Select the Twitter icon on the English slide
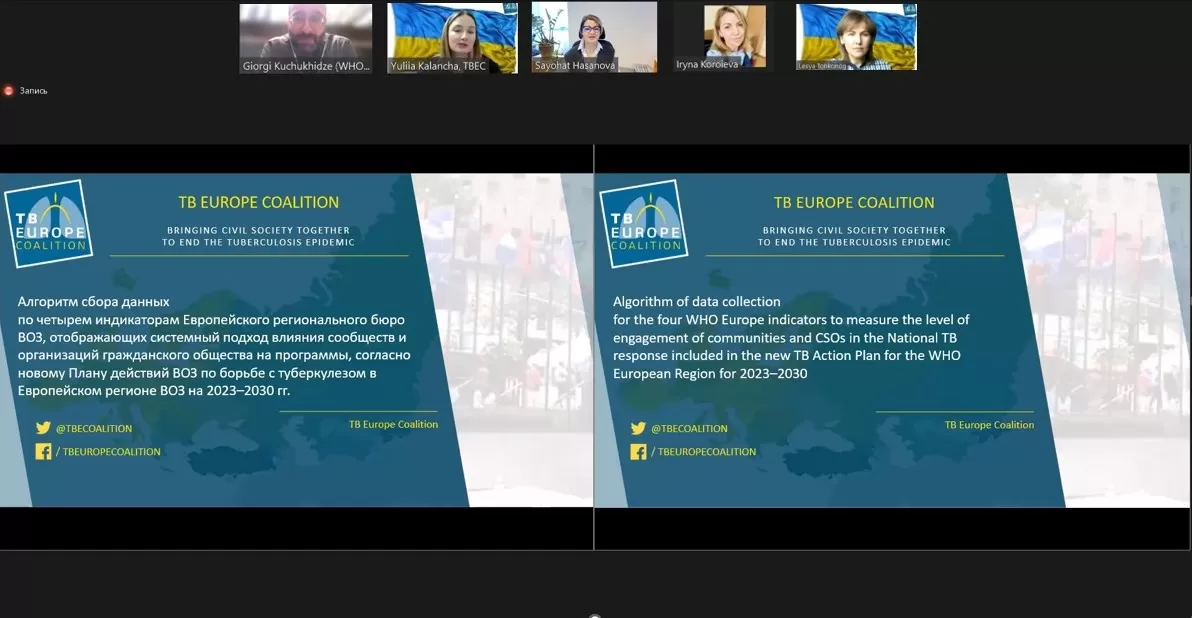Image resolution: width=1192 pixels, height=618 pixels. (x=638, y=428)
